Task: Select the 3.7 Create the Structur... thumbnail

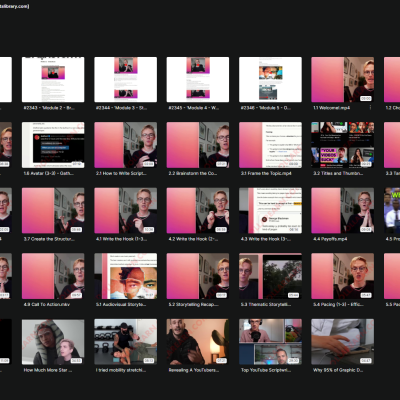Action: pyautogui.click(x=53, y=210)
